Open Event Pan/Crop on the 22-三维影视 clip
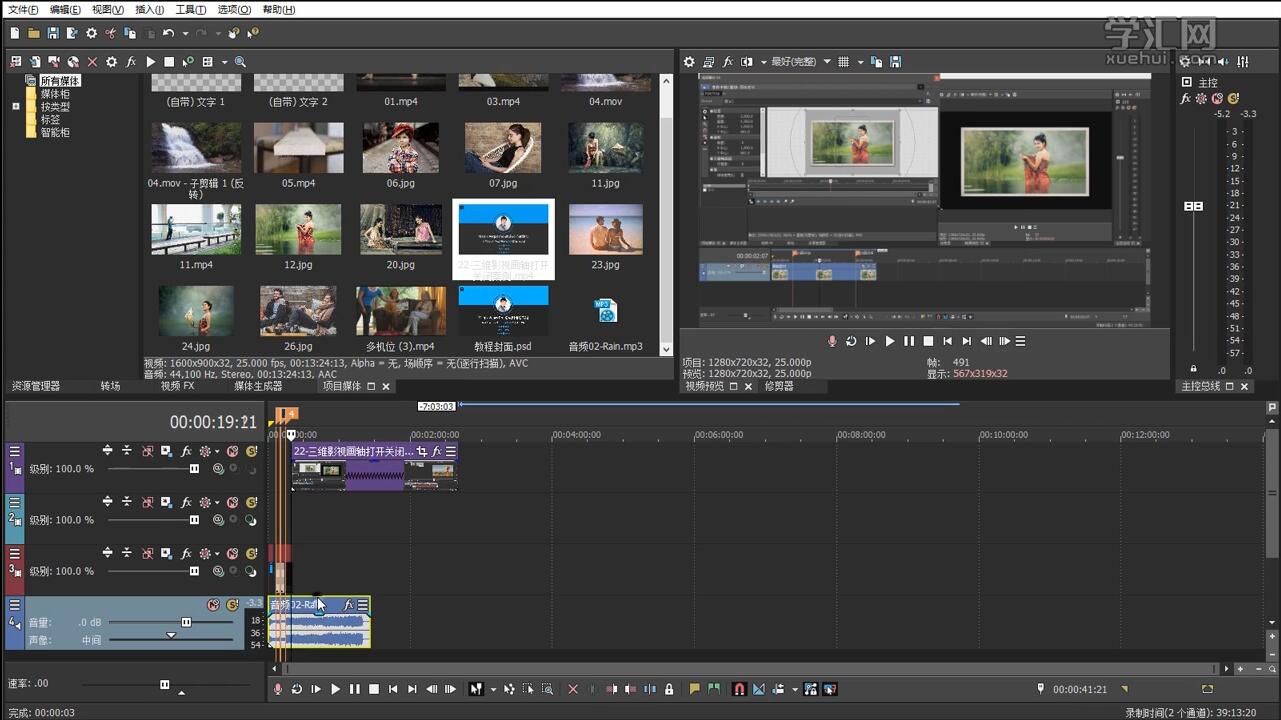 pyautogui.click(x=422, y=452)
